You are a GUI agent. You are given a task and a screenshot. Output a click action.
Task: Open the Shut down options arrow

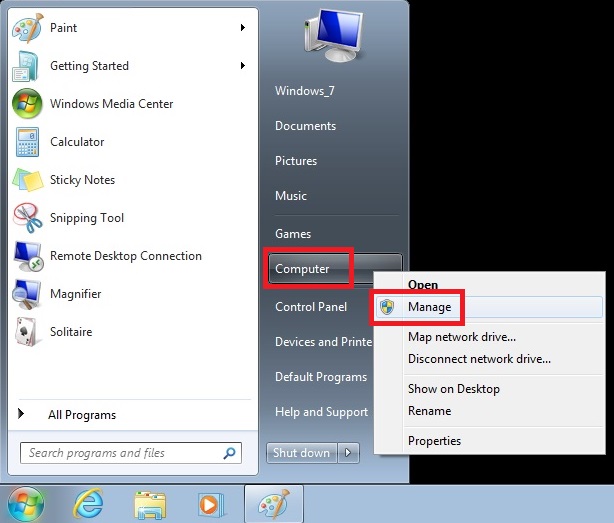pyautogui.click(x=348, y=453)
